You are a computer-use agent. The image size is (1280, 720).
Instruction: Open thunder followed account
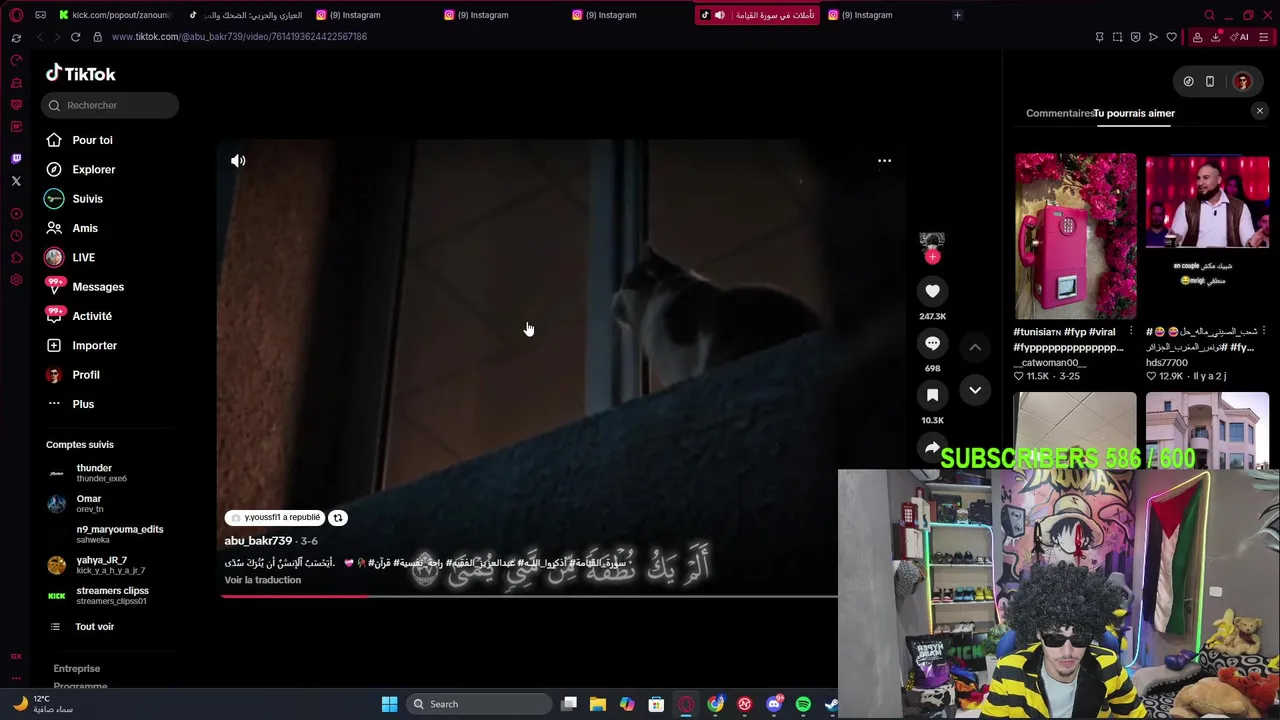point(94,473)
